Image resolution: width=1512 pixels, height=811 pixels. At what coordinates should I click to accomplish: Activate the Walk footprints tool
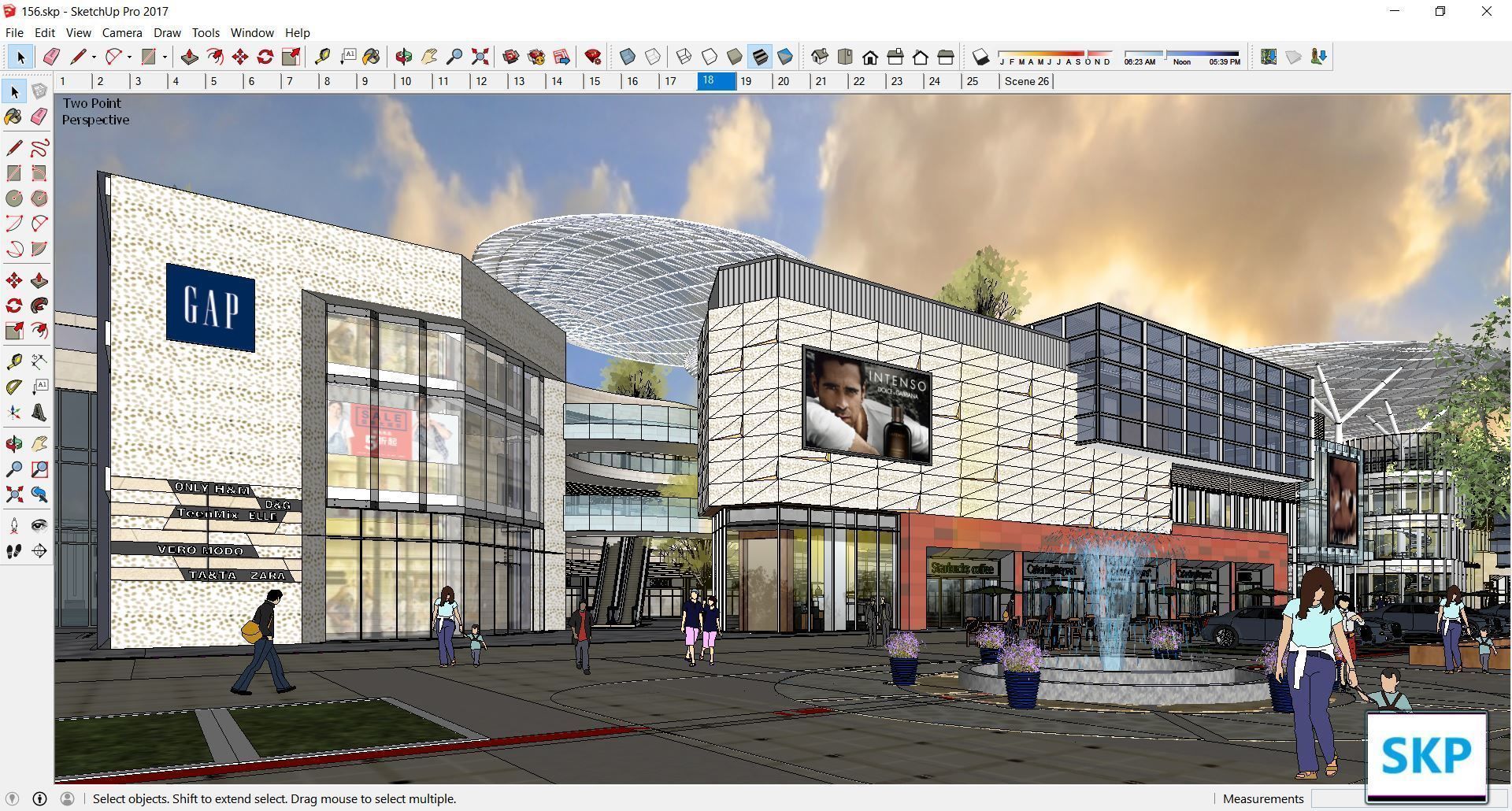pyautogui.click(x=14, y=551)
